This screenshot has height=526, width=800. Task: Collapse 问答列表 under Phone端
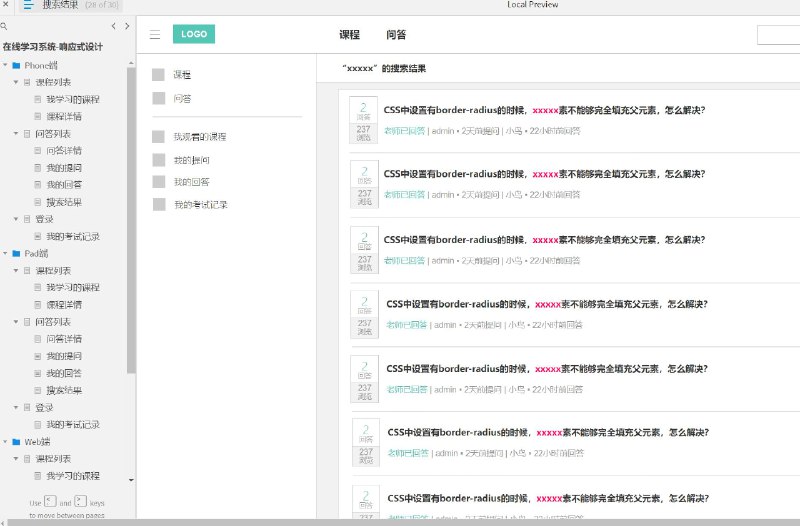coord(16,134)
